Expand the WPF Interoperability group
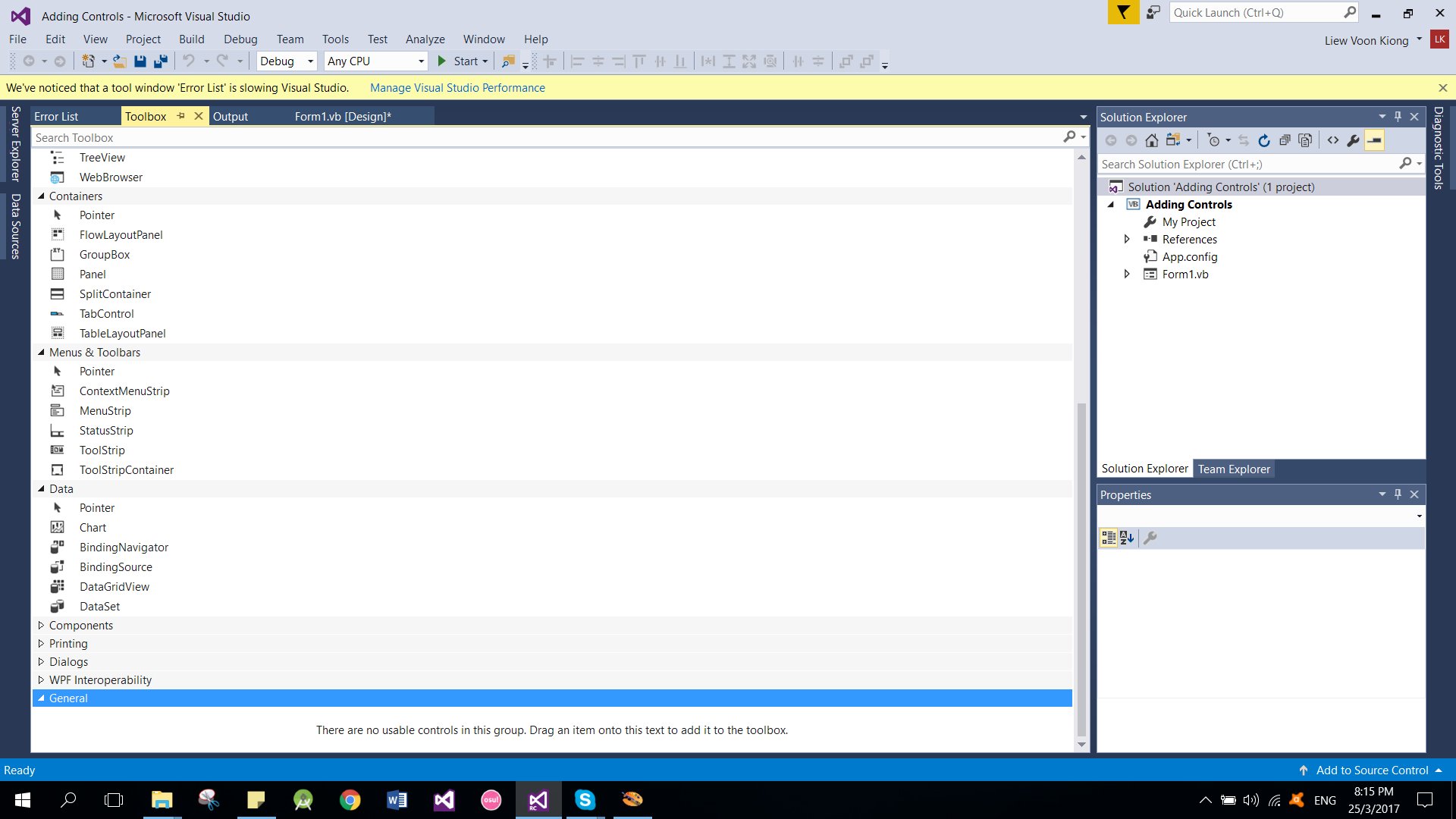The width and height of the screenshot is (1456, 819). pyautogui.click(x=41, y=679)
